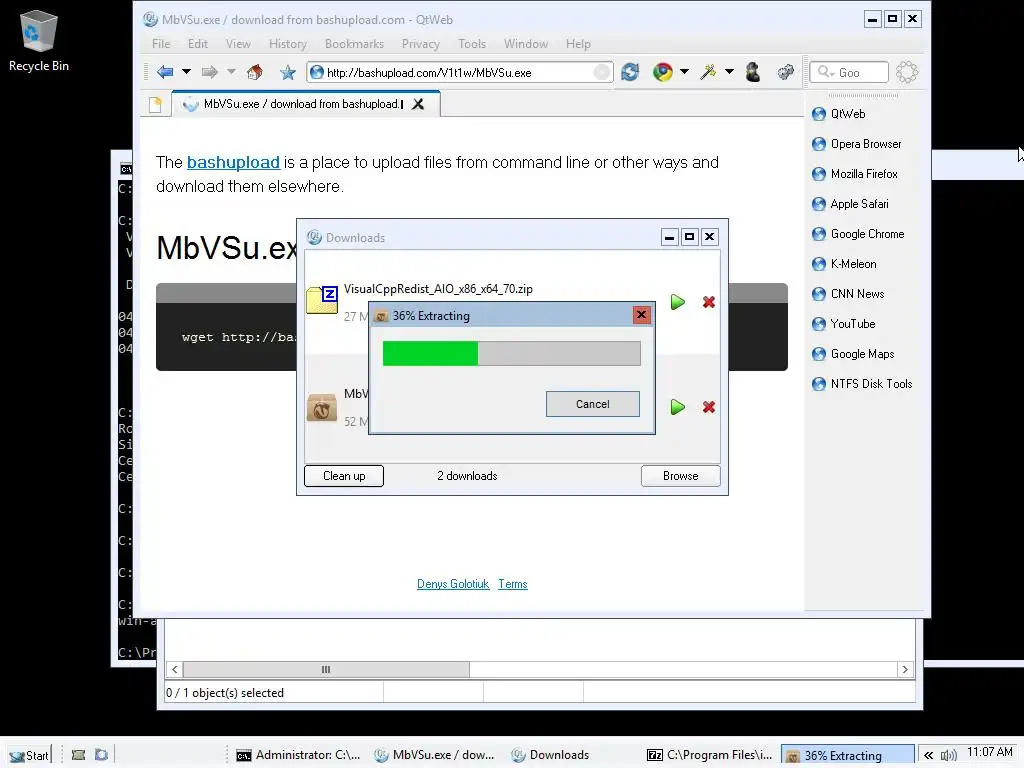Switch to Administrator command prompt taskbar item

click(298, 755)
